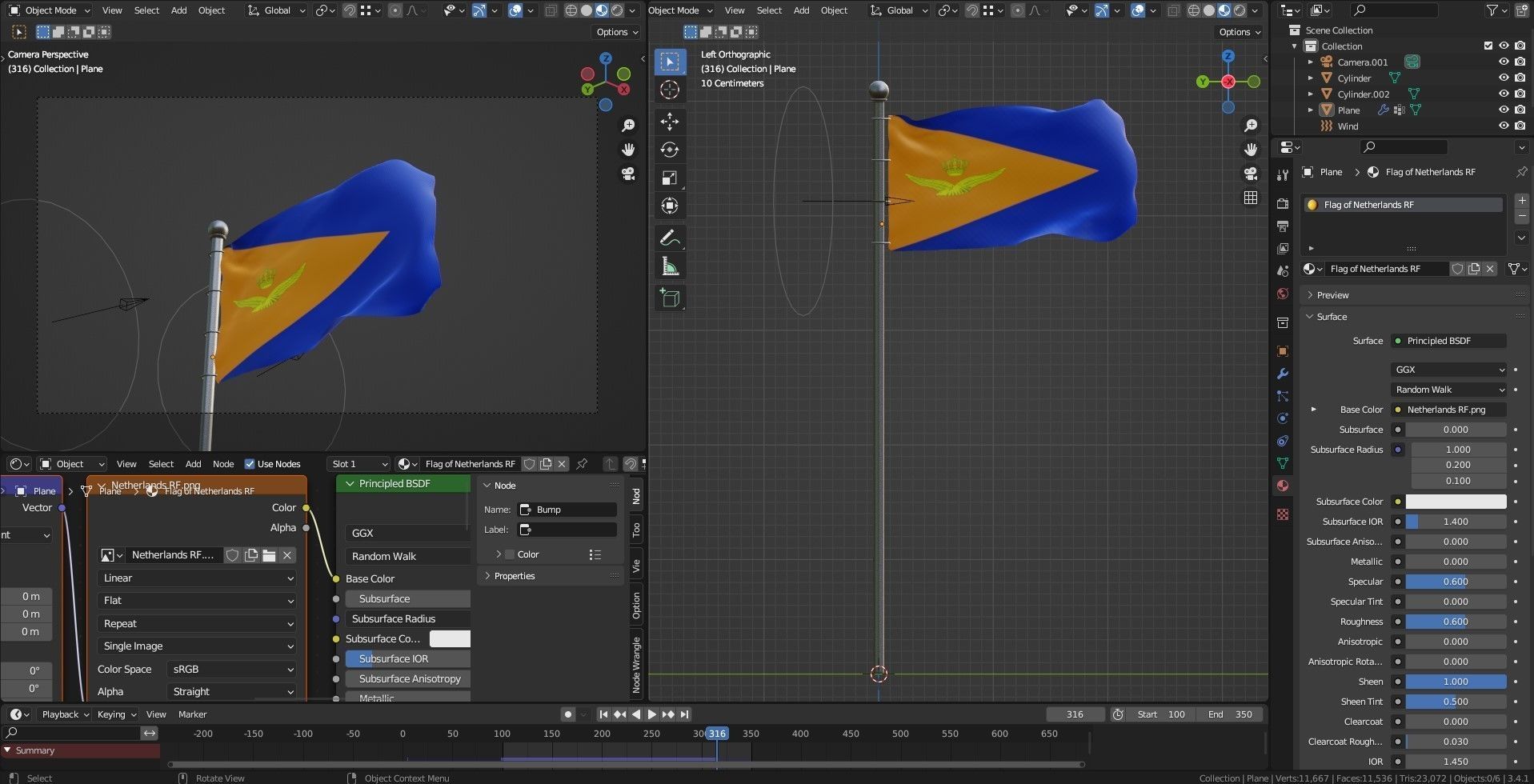The height and width of the screenshot is (784, 1534).
Task: Hide Cylinder object in viewport
Action: (x=1504, y=78)
